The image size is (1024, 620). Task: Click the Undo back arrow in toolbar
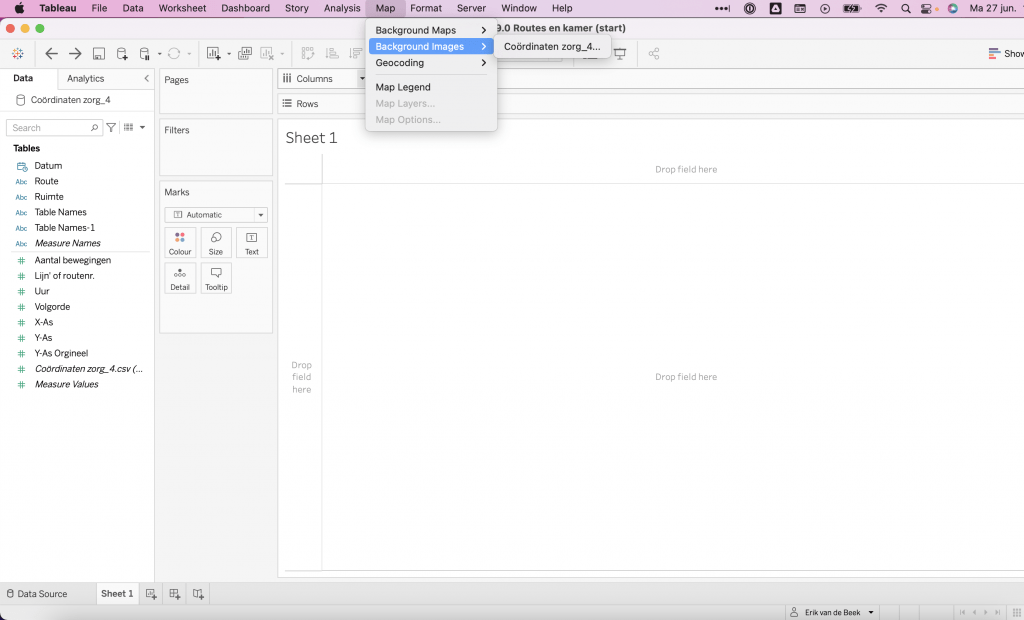tap(52, 54)
